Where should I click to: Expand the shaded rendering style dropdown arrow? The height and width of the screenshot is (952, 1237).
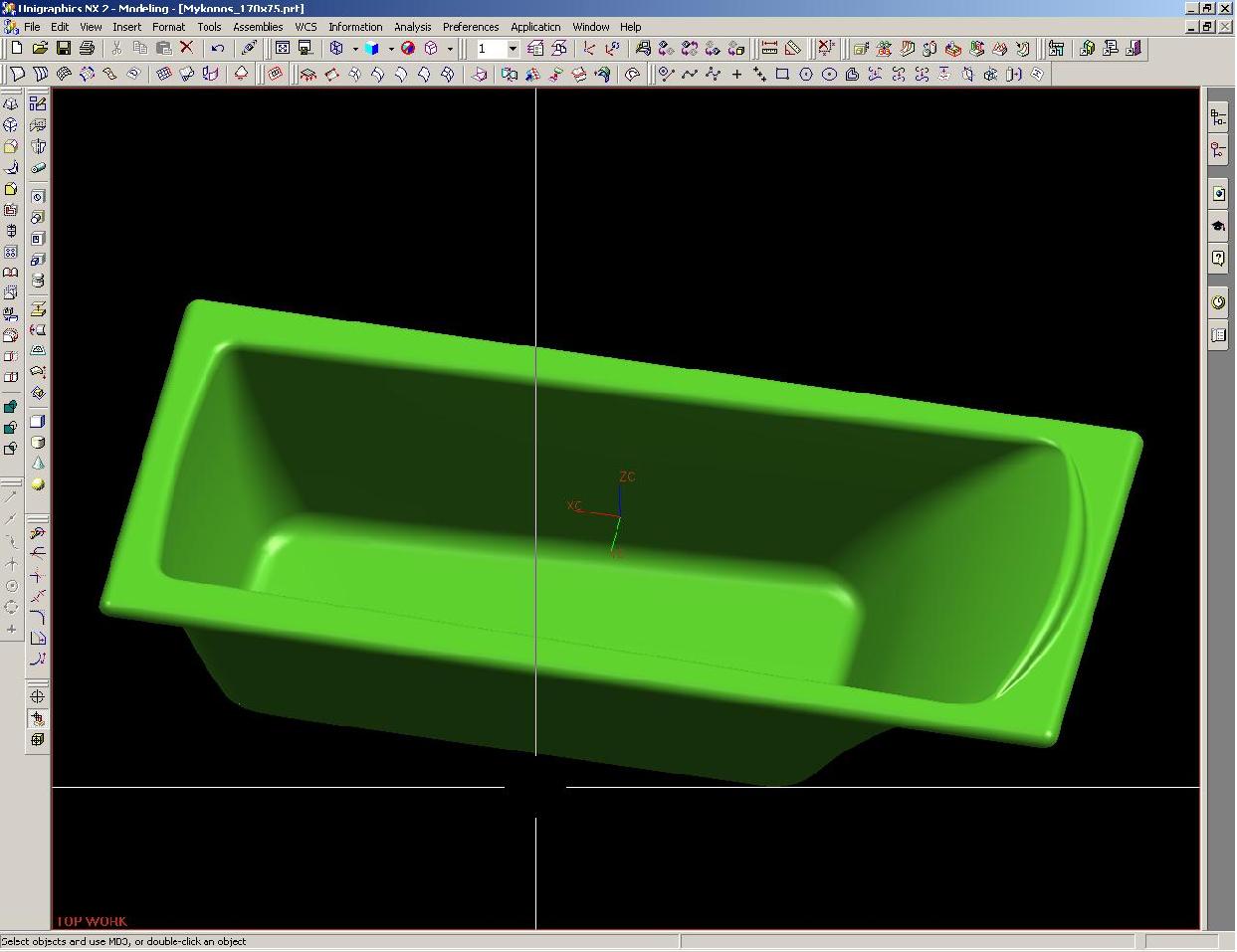(390, 48)
